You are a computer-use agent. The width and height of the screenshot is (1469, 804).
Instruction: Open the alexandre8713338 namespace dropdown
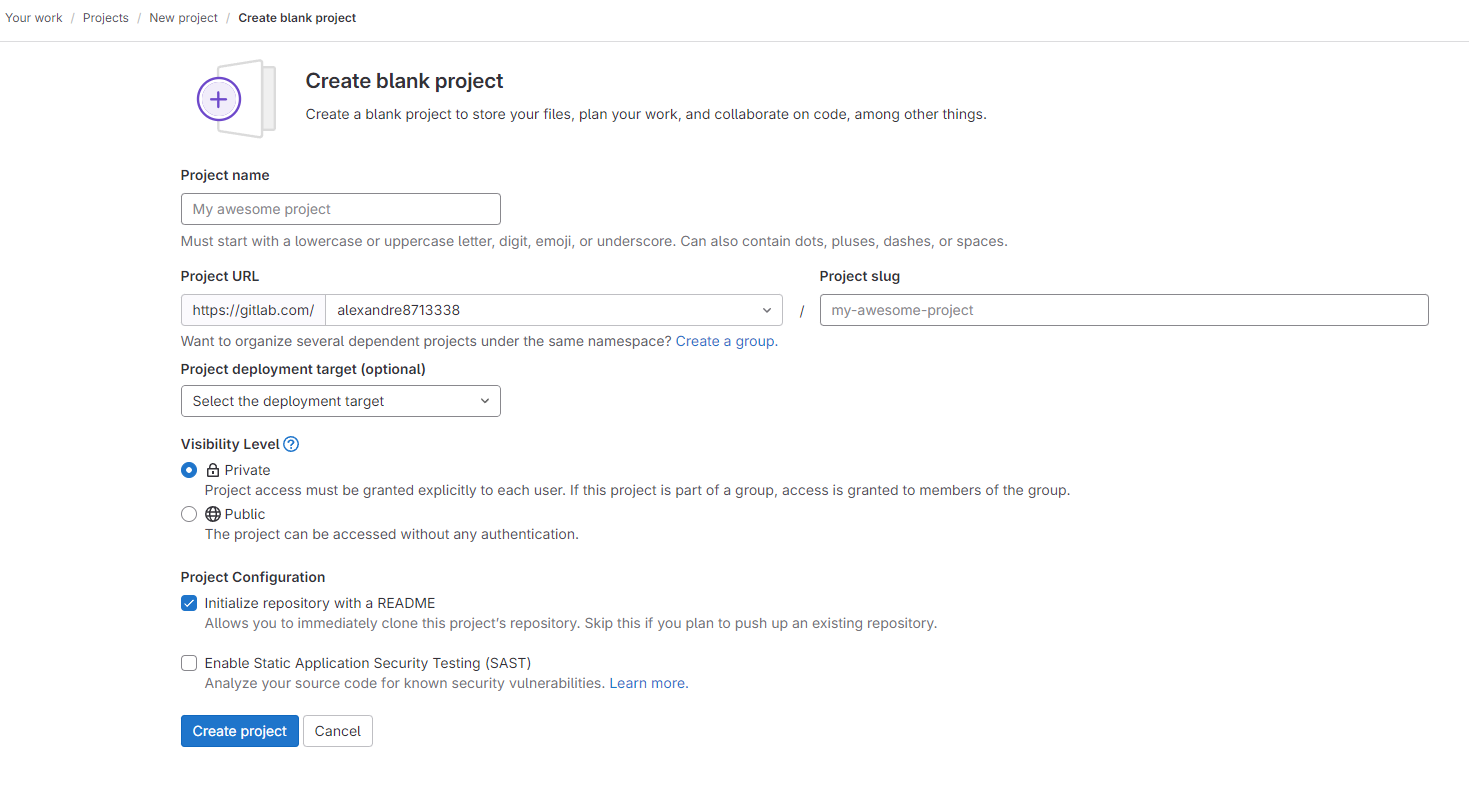554,310
